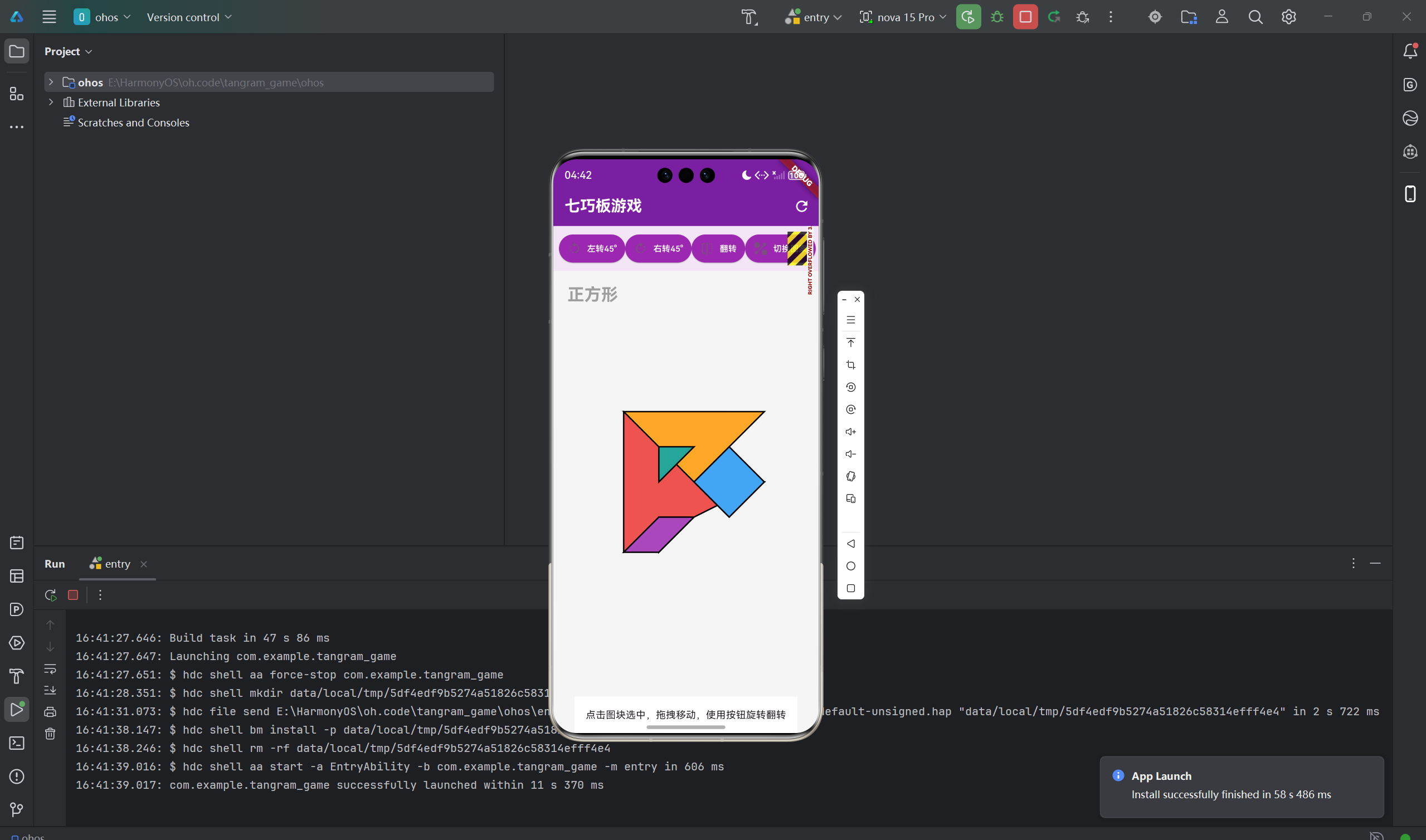Click the green Run entry button

coord(968,17)
